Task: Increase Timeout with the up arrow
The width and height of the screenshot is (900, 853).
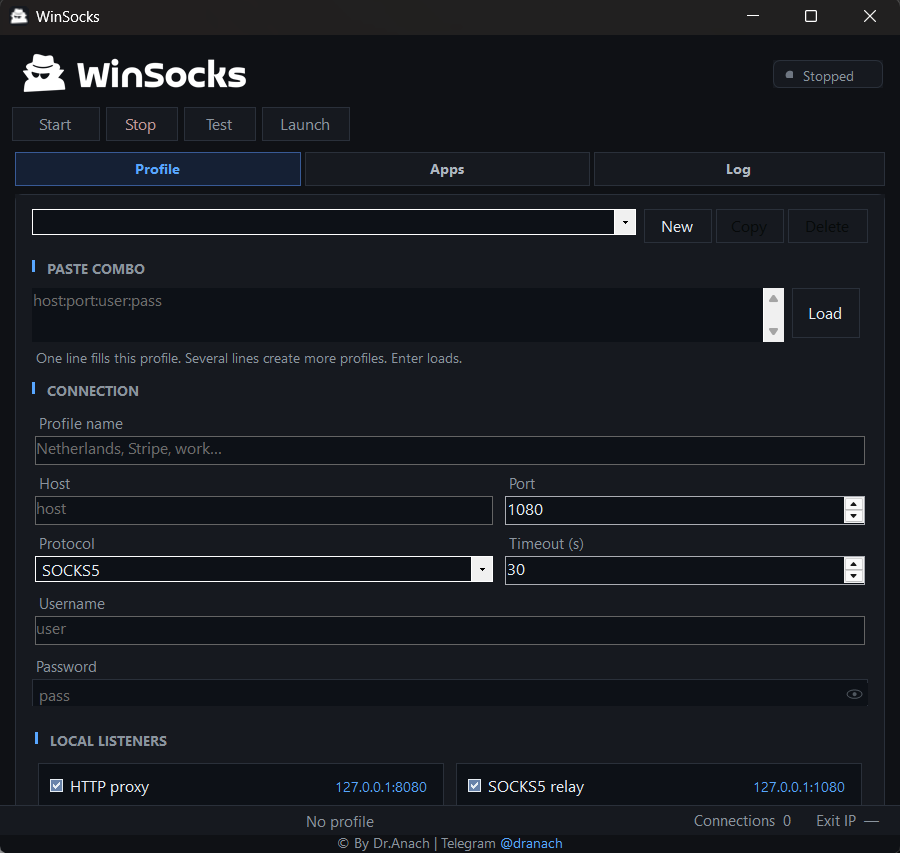Action: click(854, 564)
